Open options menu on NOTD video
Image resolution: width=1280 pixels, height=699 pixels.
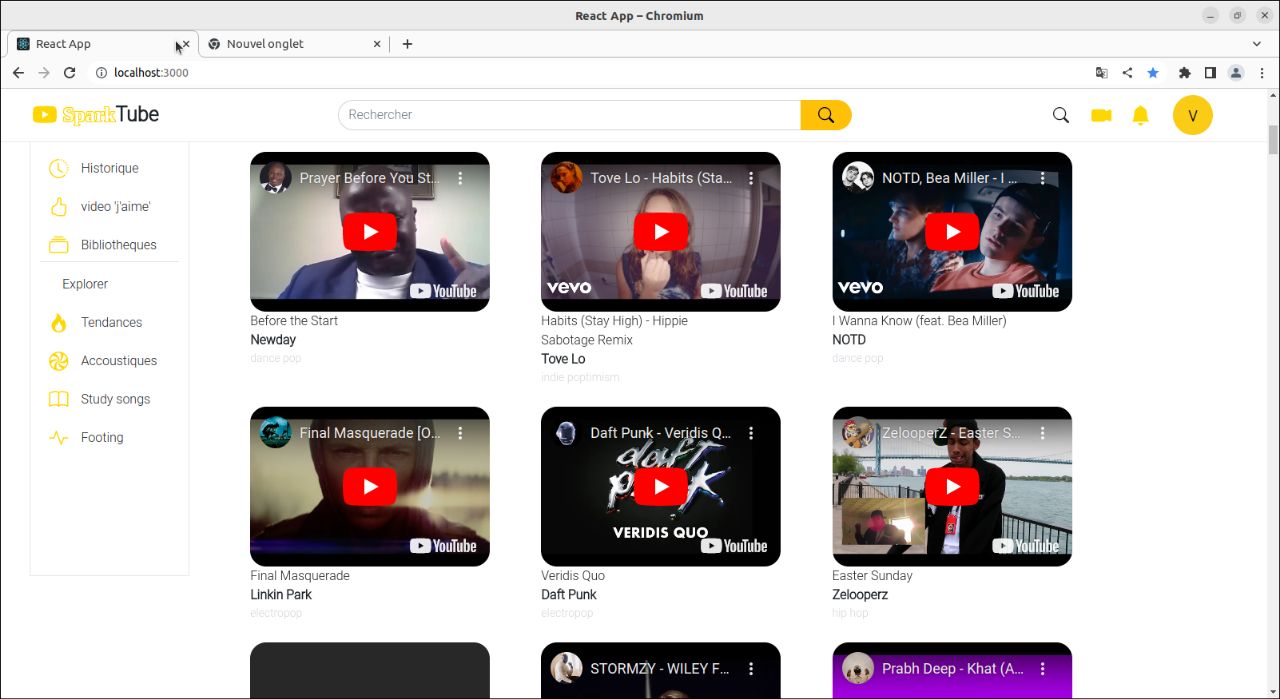1042,178
